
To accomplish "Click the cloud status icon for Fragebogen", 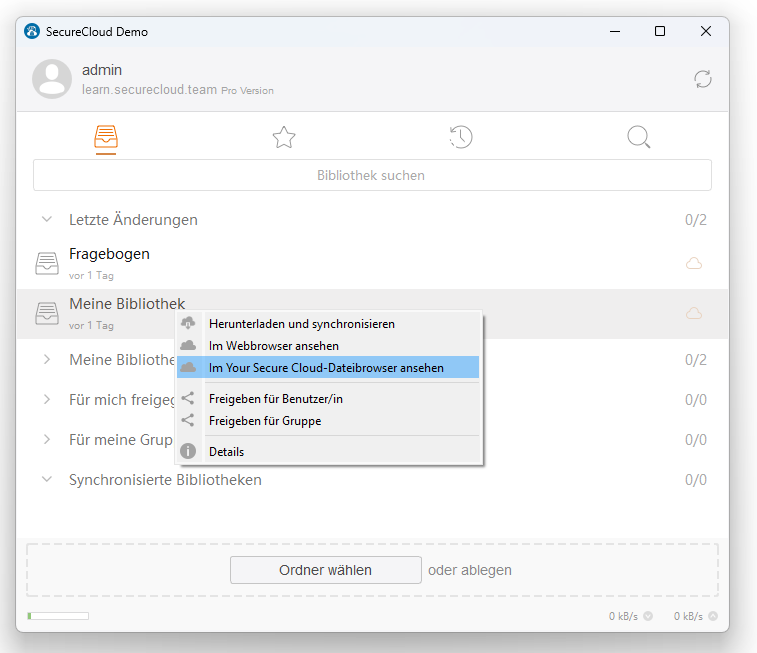I will pyautogui.click(x=694, y=264).
